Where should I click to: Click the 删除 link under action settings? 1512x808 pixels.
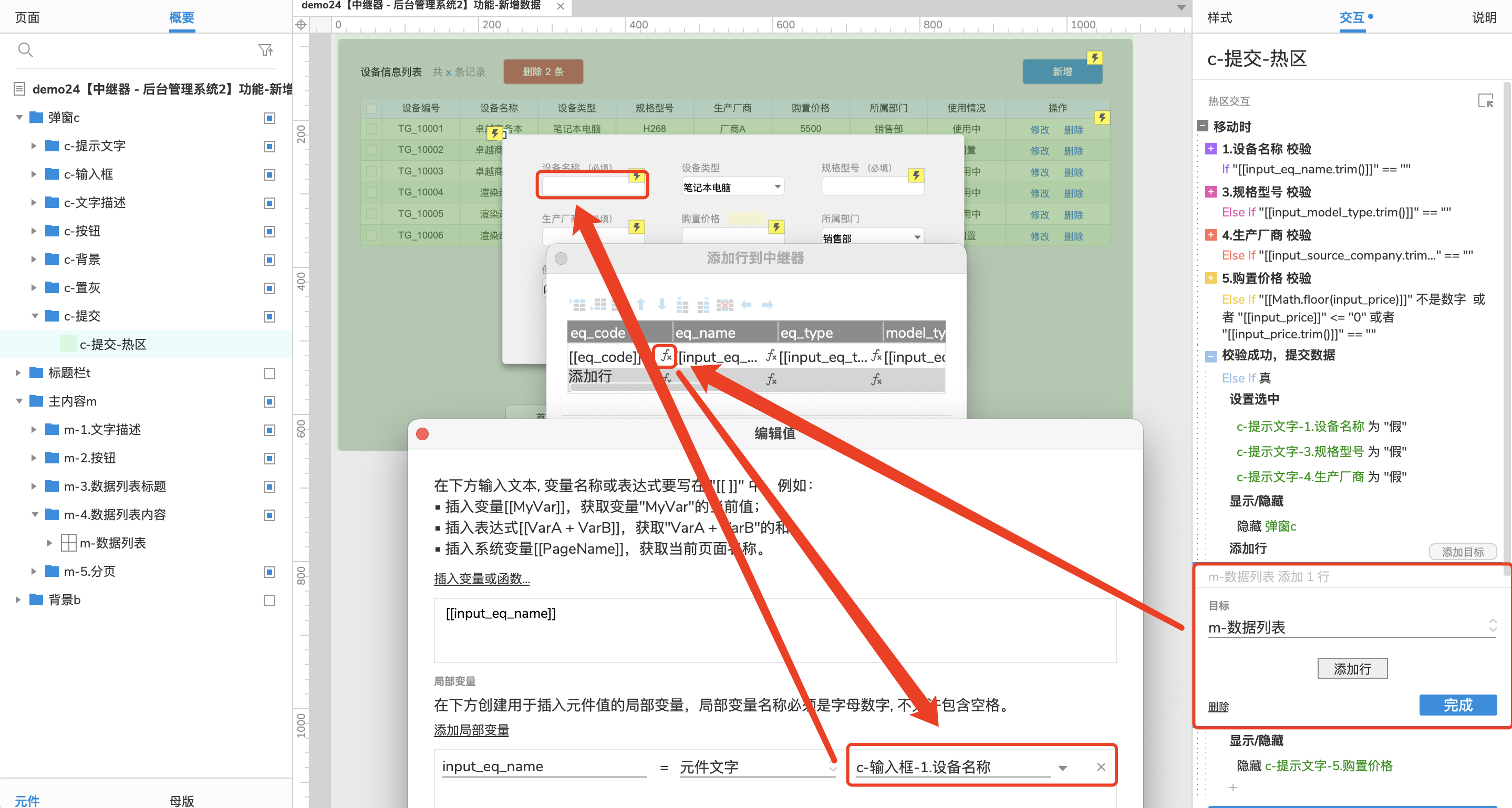pos(1218,707)
